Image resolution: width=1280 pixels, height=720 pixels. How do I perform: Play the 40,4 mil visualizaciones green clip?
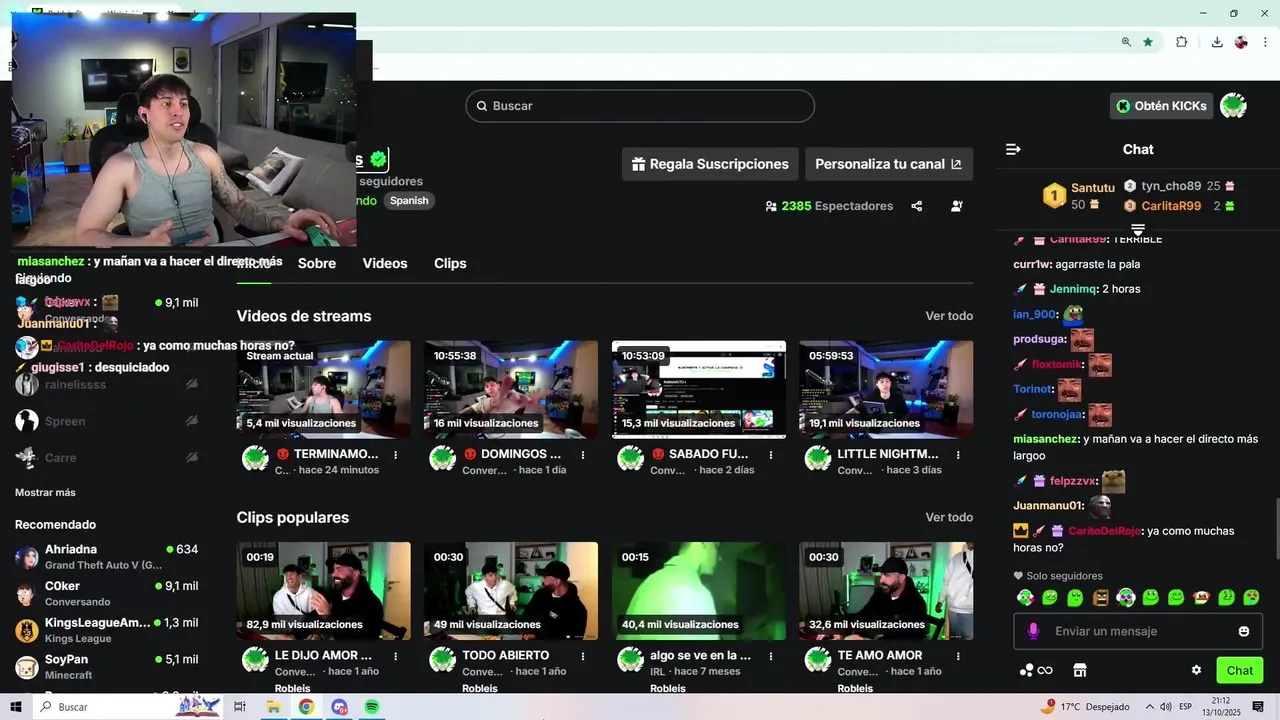[699, 591]
